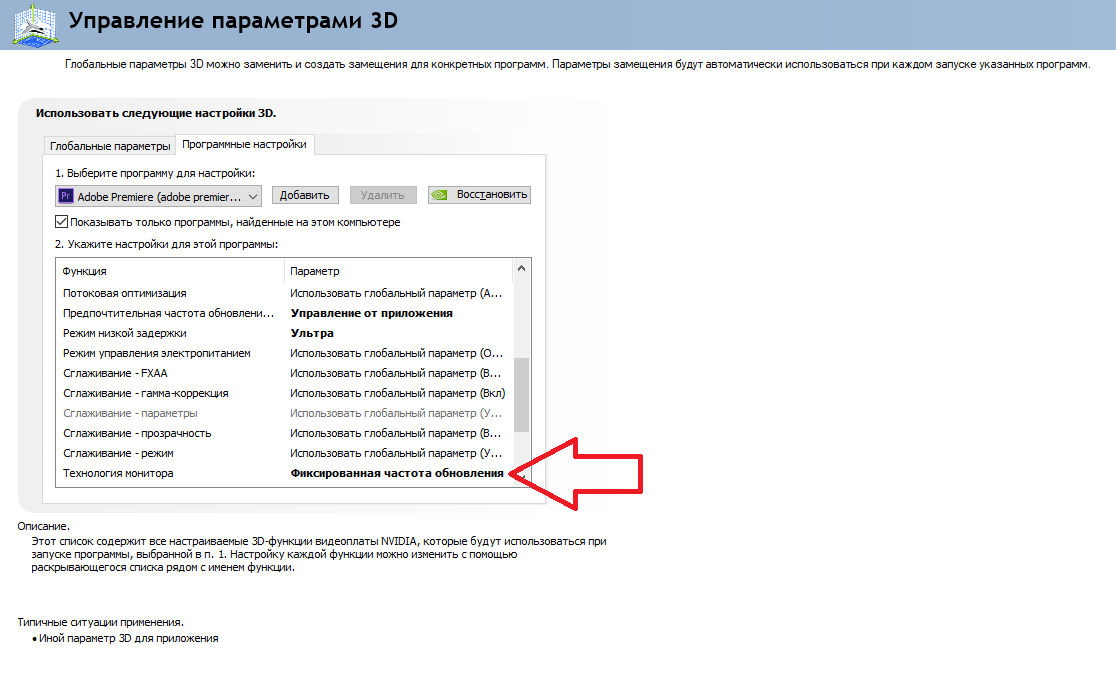The width and height of the screenshot is (1116, 677).
Task: Click the Восстановить button
Action: [x=479, y=195]
